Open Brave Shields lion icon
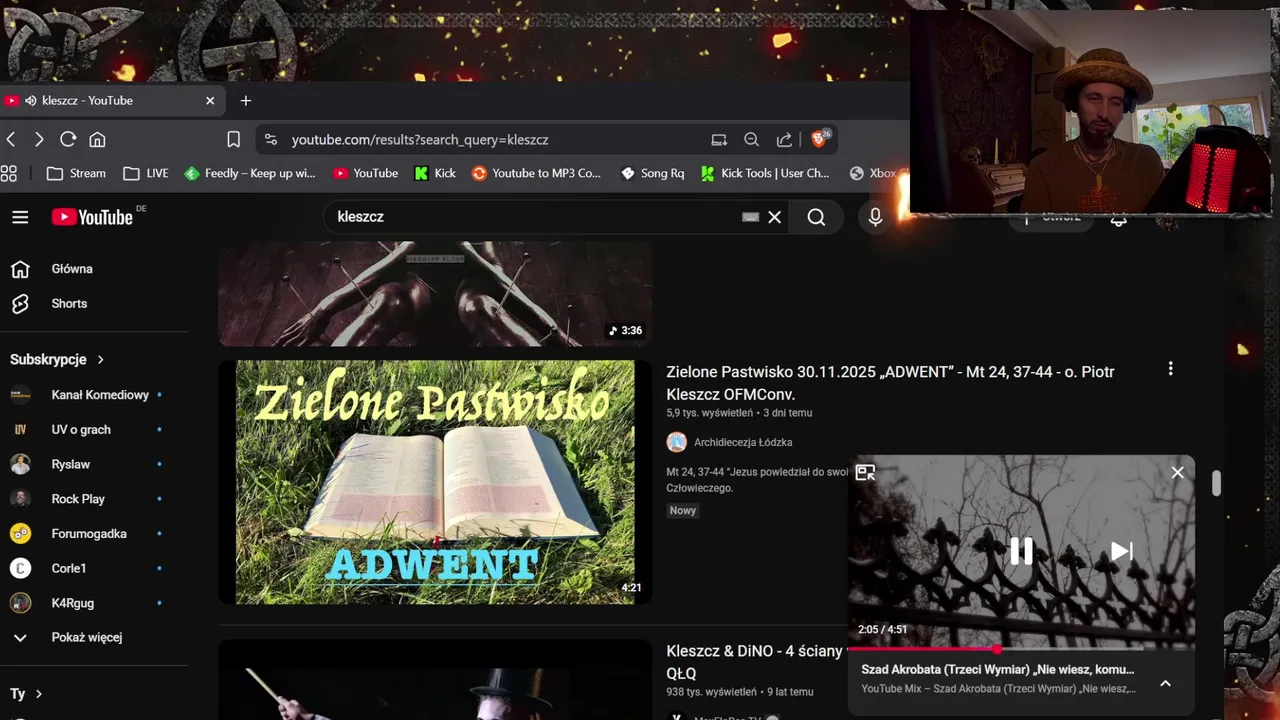The height and width of the screenshot is (720, 1280). 819,139
